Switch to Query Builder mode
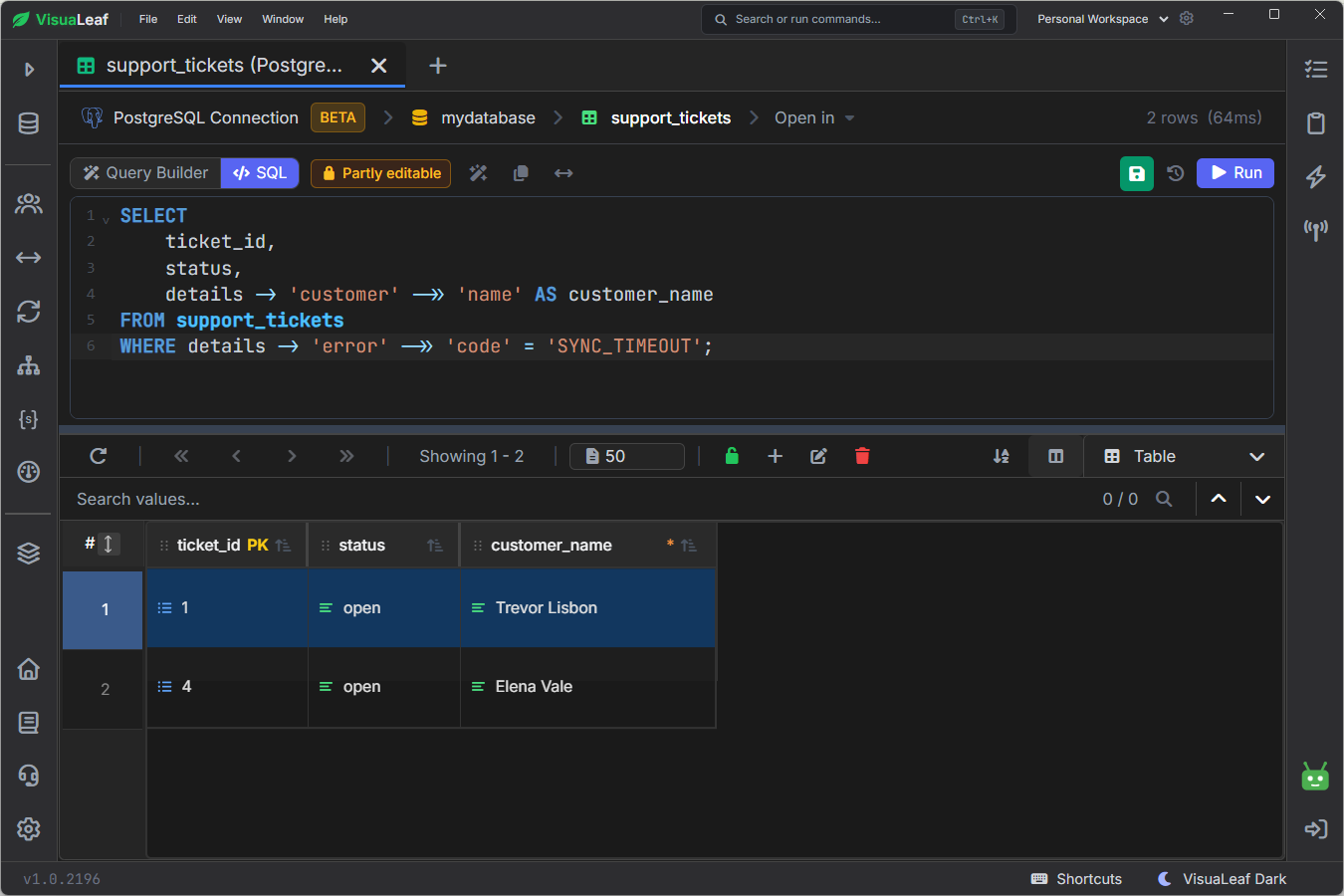Viewport: 1344px width, 896px height. [145, 173]
